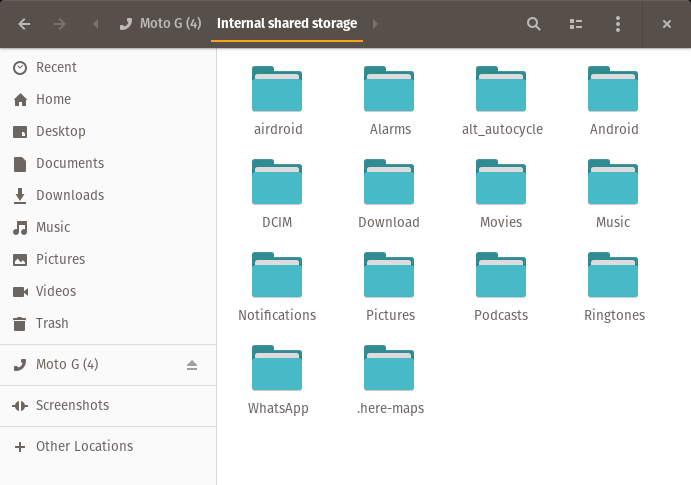Open the three-dot options menu
Viewport: 691px width, 485px height.
click(618, 24)
